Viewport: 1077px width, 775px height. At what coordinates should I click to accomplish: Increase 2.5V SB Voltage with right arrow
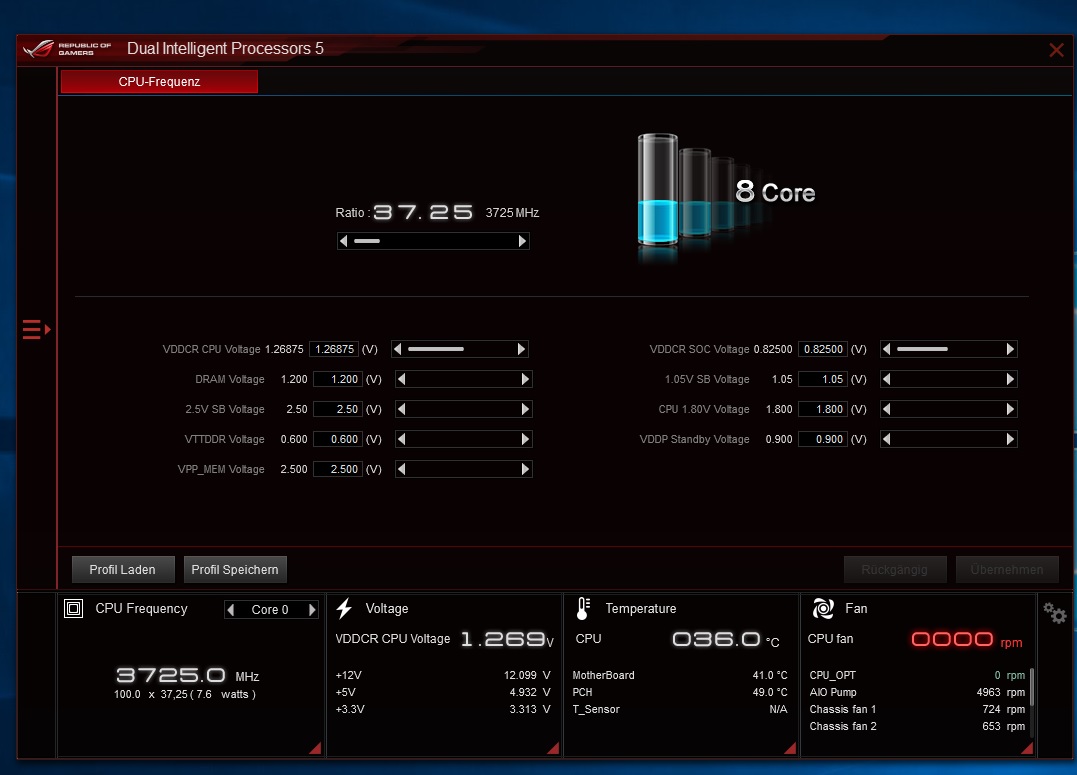tap(525, 409)
